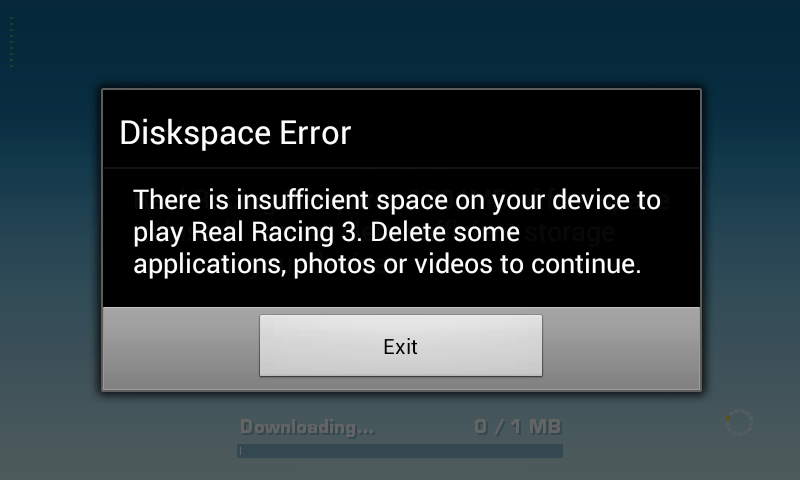Click the loading spinner icon

pos(739,422)
